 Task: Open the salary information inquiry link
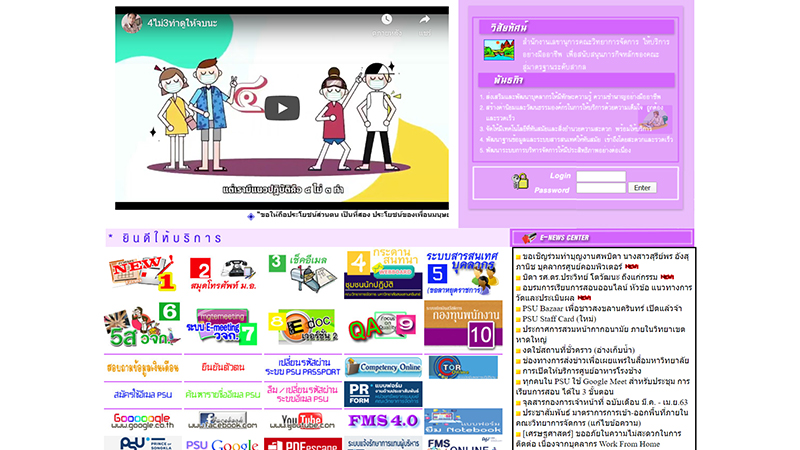(x=143, y=367)
